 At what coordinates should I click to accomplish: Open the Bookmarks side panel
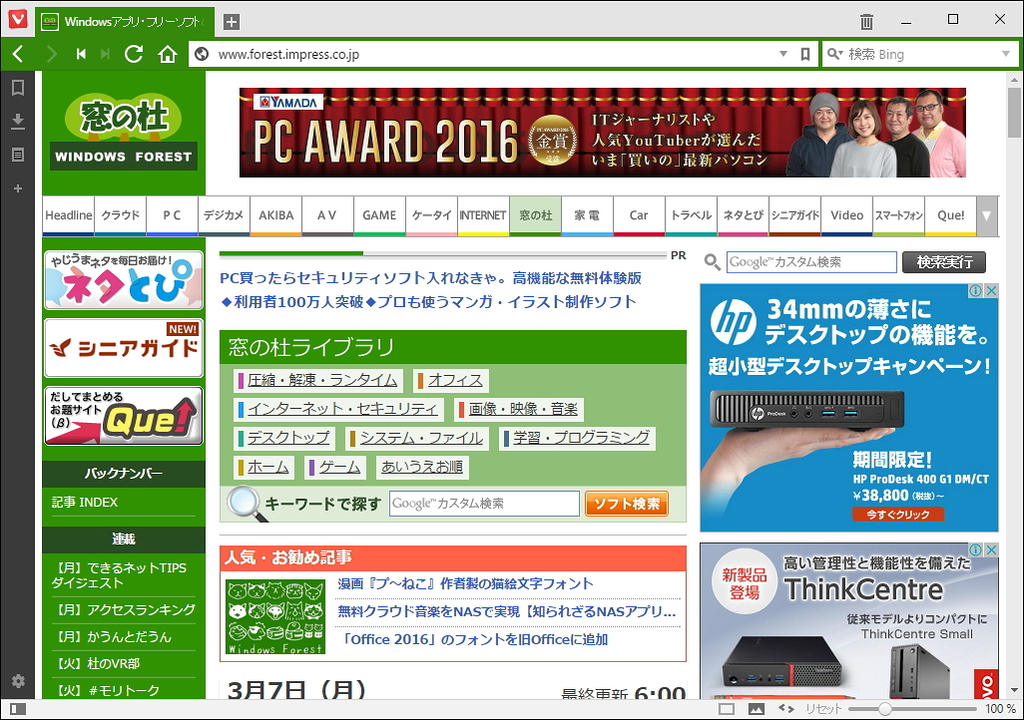pyautogui.click(x=18, y=88)
